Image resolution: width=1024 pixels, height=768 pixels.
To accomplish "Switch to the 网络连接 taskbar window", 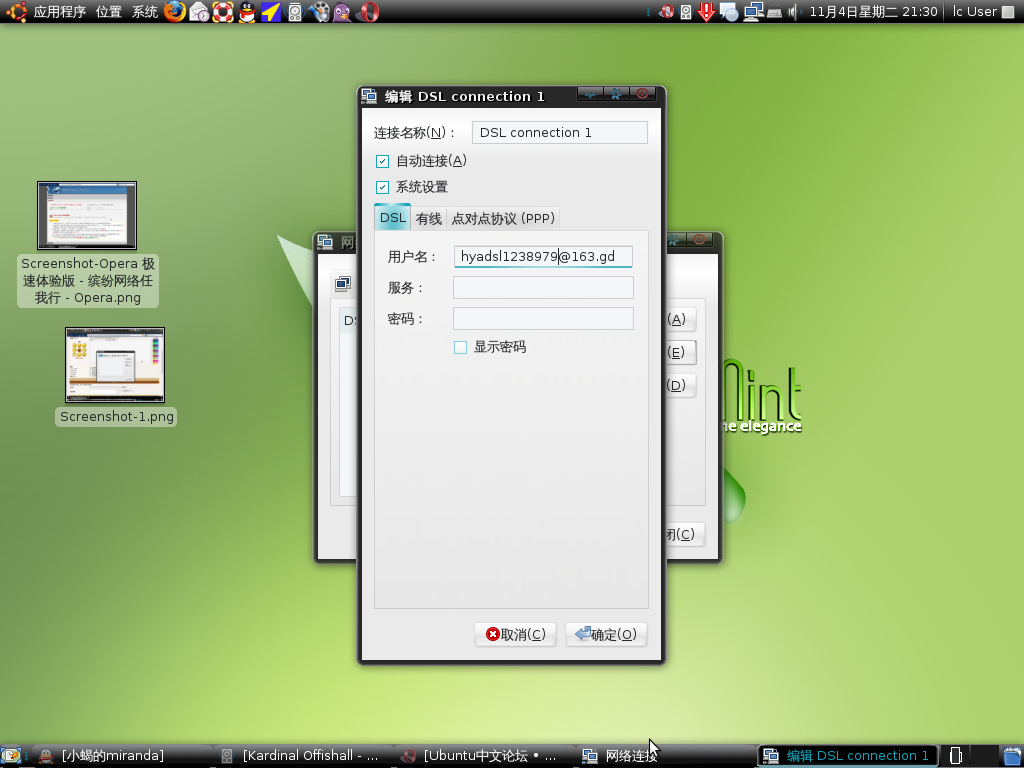I will [x=665, y=756].
